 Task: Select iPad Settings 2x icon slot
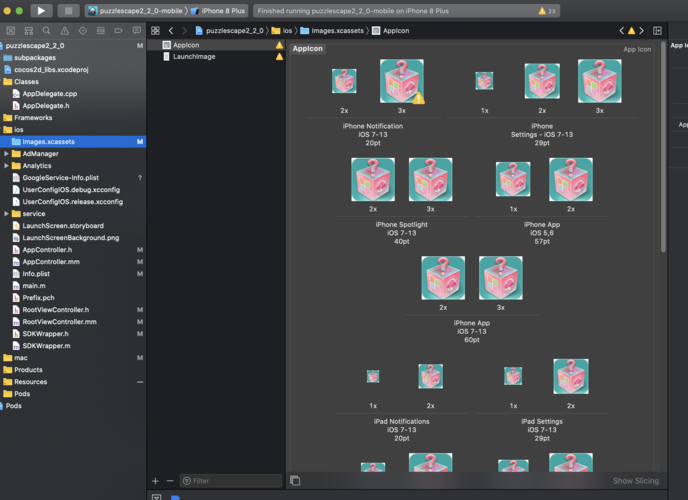click(571, 376)
